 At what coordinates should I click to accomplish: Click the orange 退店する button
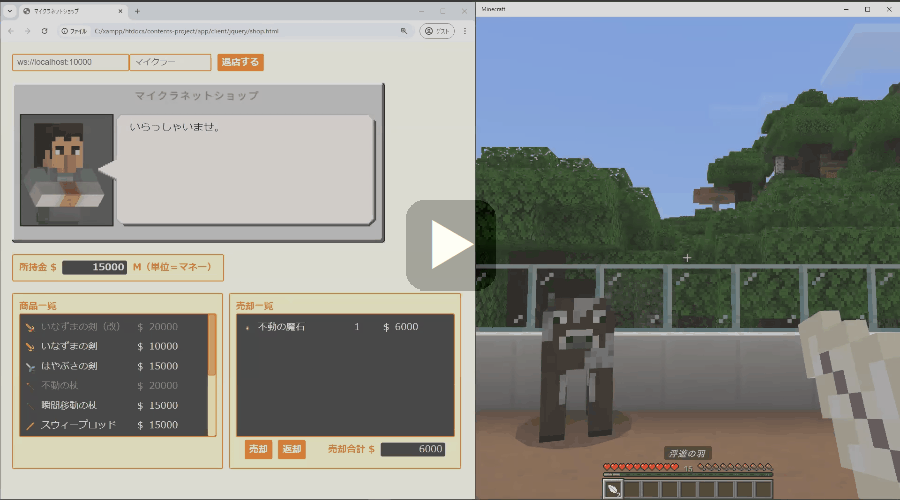pyautogui.click(x=240, y=62)
